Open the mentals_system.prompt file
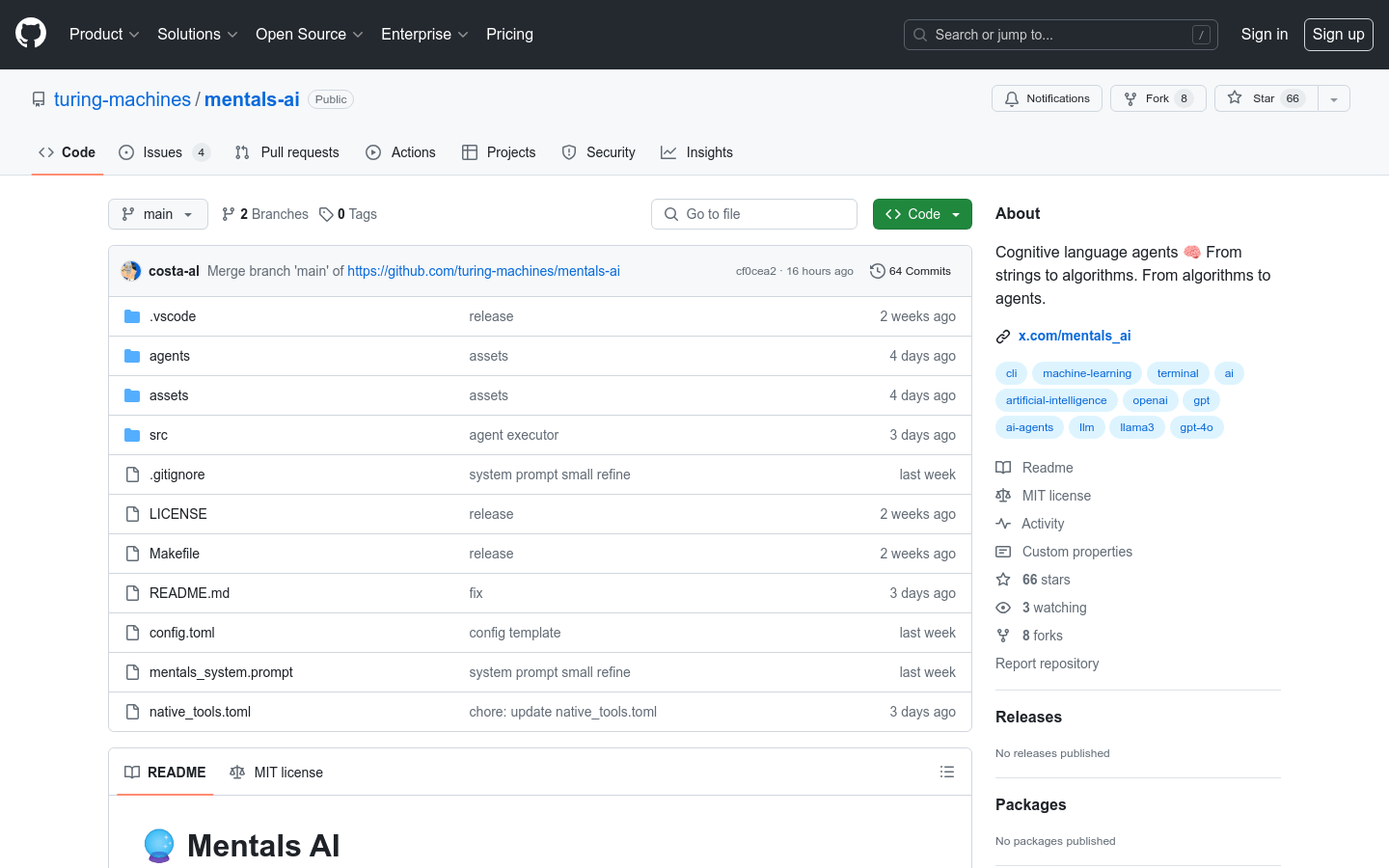The height and width of the screenshot is (868, 1389). point(221,672)
